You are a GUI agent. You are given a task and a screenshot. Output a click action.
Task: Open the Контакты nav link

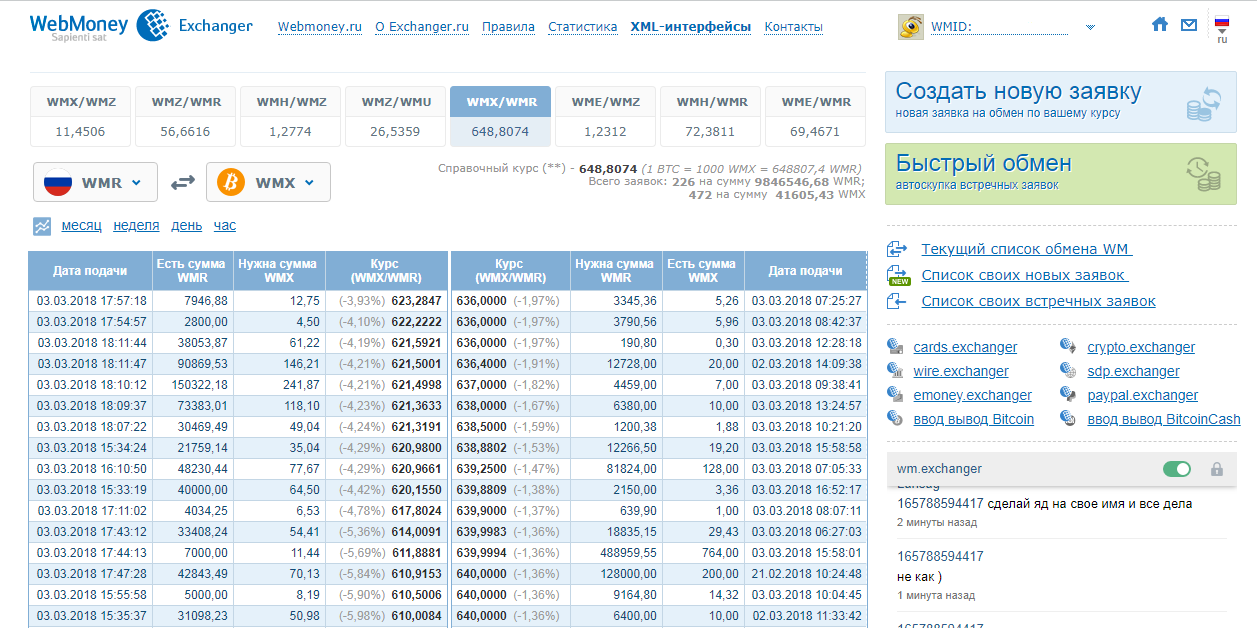point(794,27)
